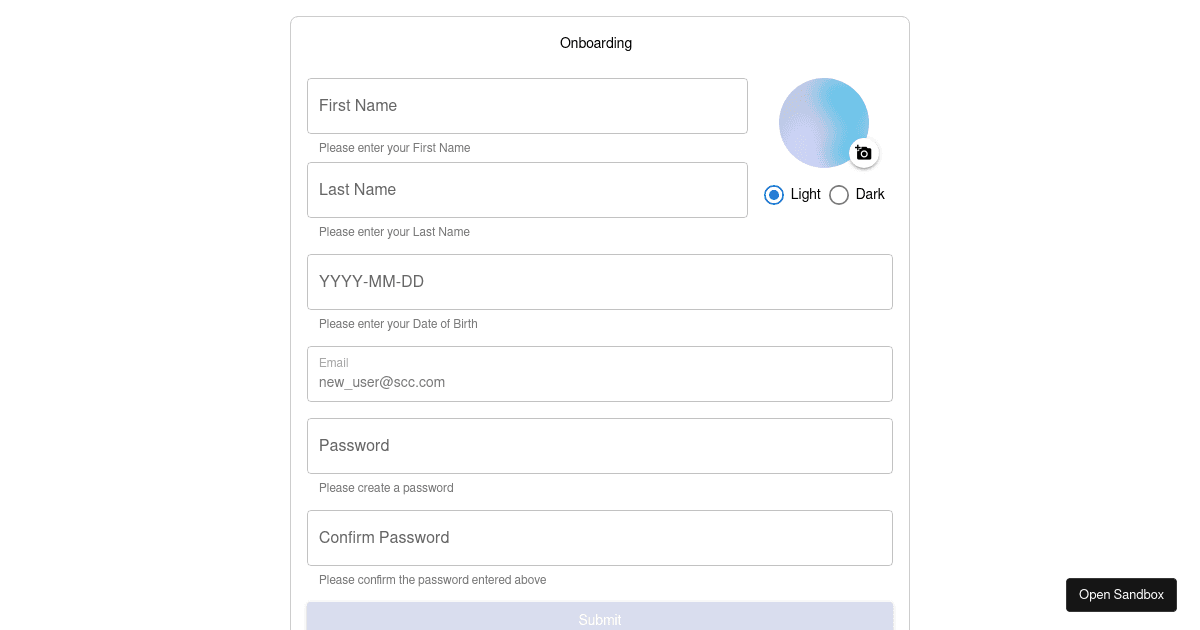This screenshot has width=1200, height=630.
Task: Click the 'Please enter your Last Name' hint
Action: pos(394,232)
